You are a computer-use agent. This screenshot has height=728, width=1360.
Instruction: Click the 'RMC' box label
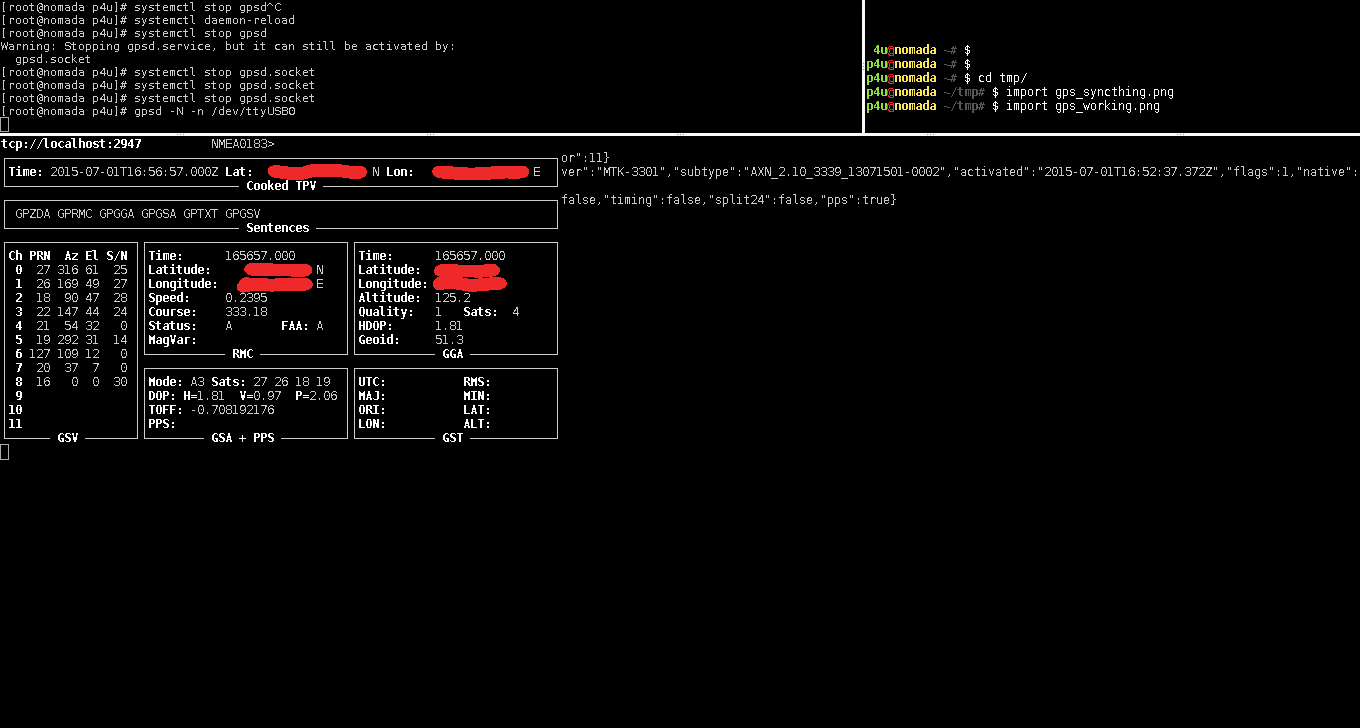click(243, 354)
